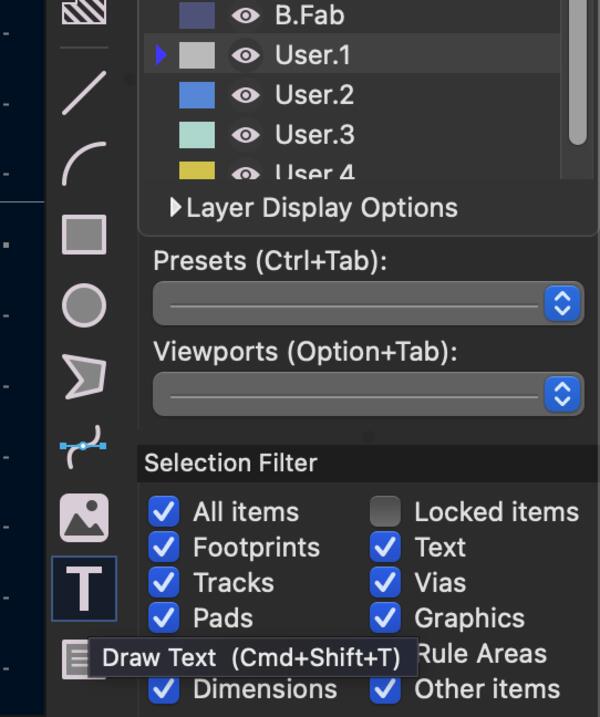Uncheck the Footprints filter
Viewport: 600px width, 717px height.
(163, 547)
